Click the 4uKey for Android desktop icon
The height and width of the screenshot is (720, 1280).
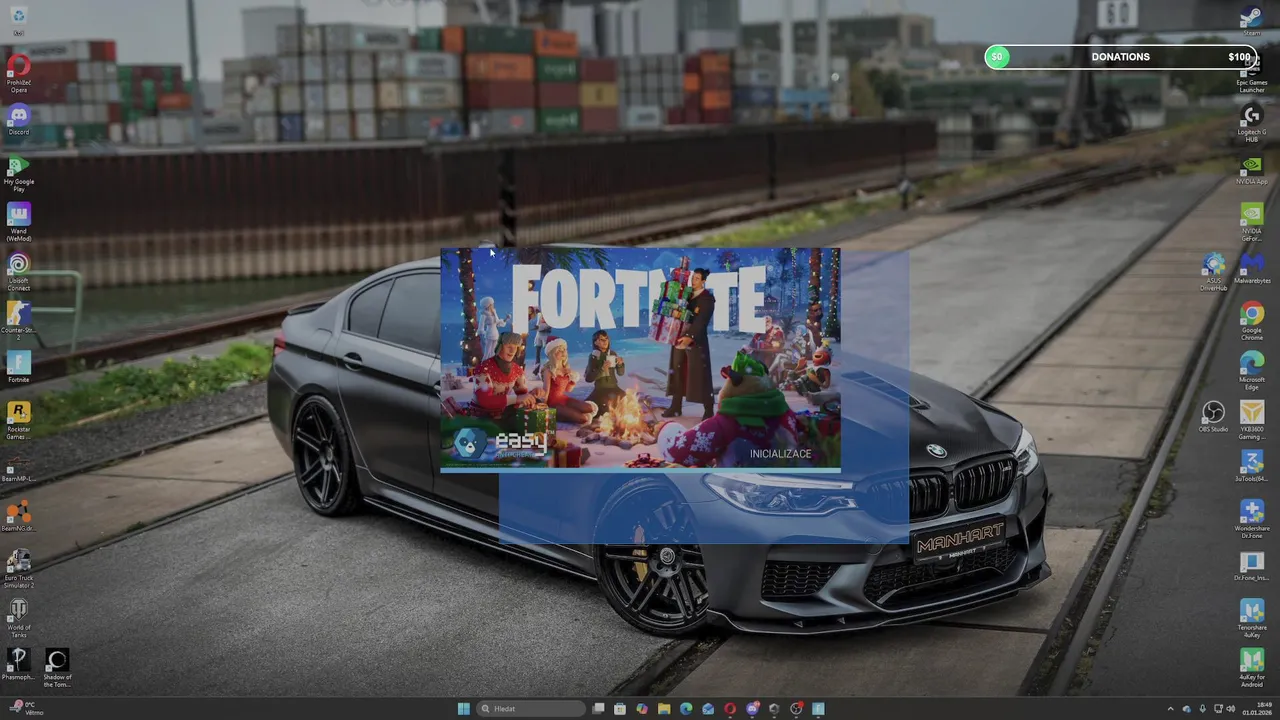click(x=1251, y=666)
